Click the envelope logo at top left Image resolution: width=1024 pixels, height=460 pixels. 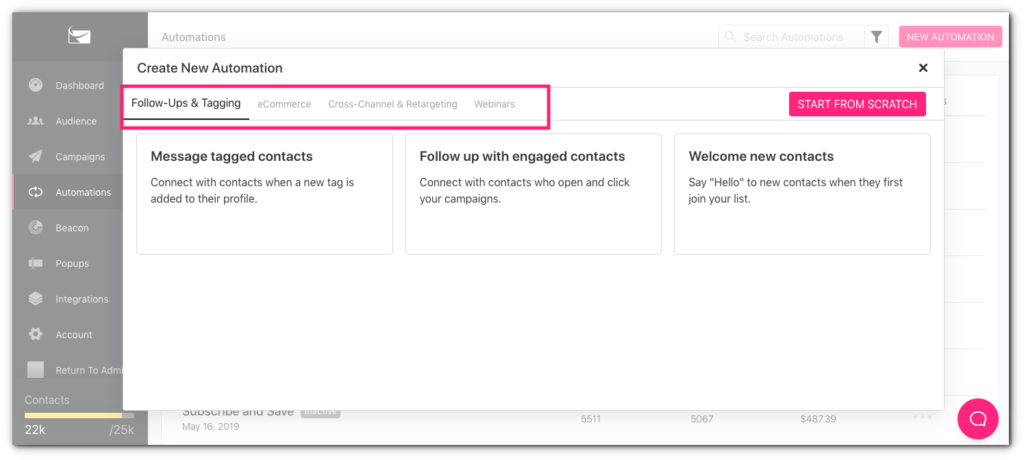point(79,35)
